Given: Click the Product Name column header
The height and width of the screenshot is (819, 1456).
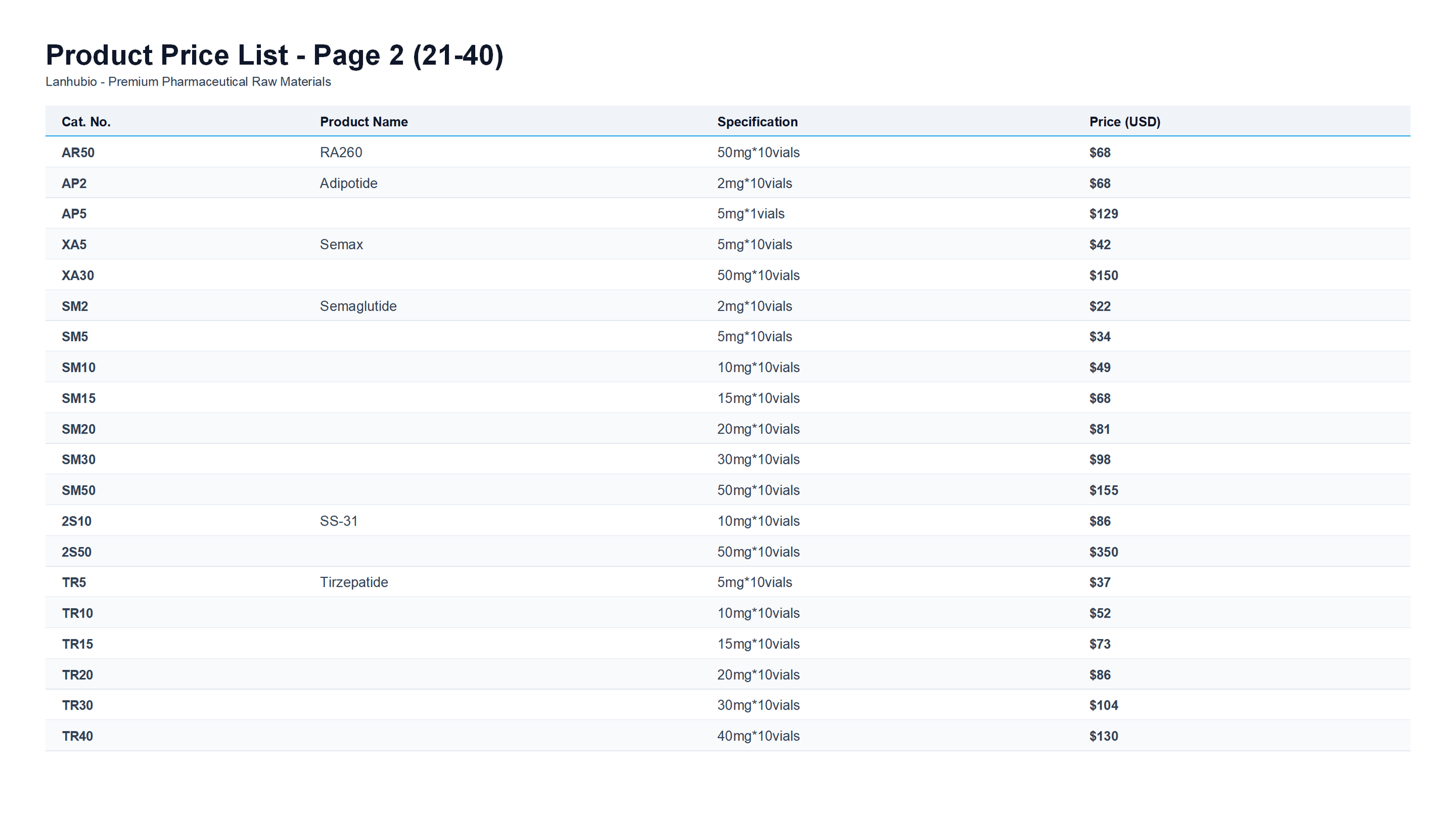Looking at the screenshot, I should point(363,122).
